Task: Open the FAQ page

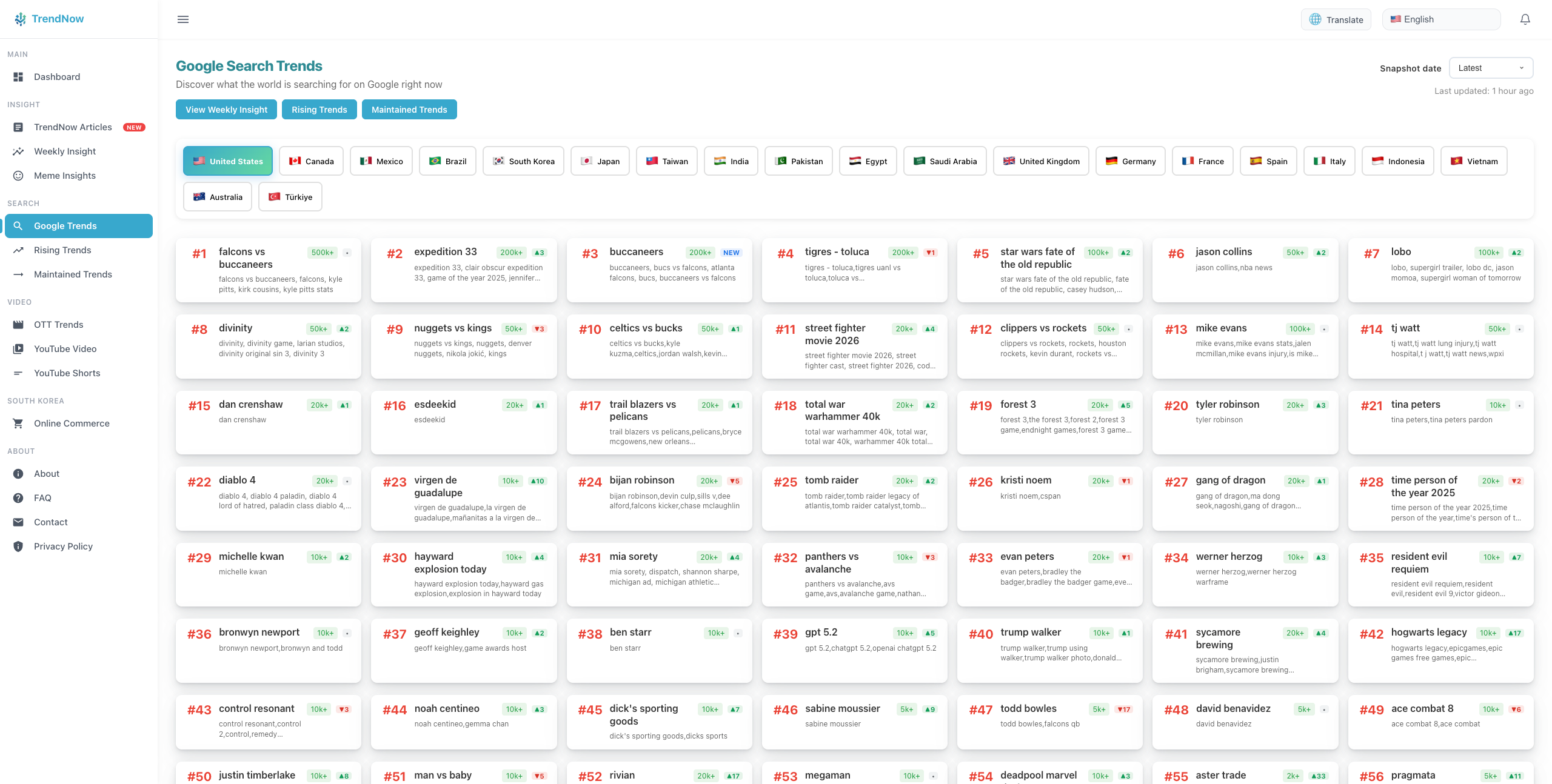Action: coord(42,497)
